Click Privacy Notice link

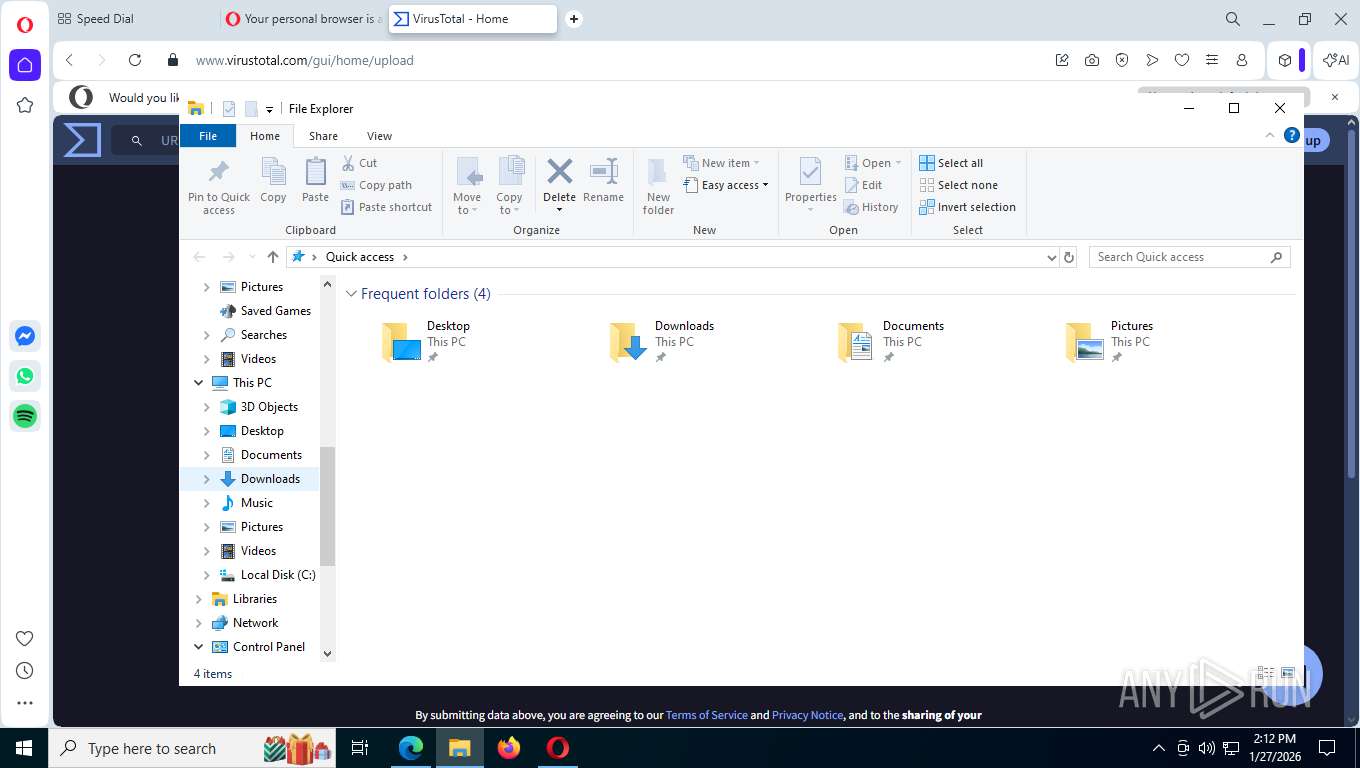(807, 715)
